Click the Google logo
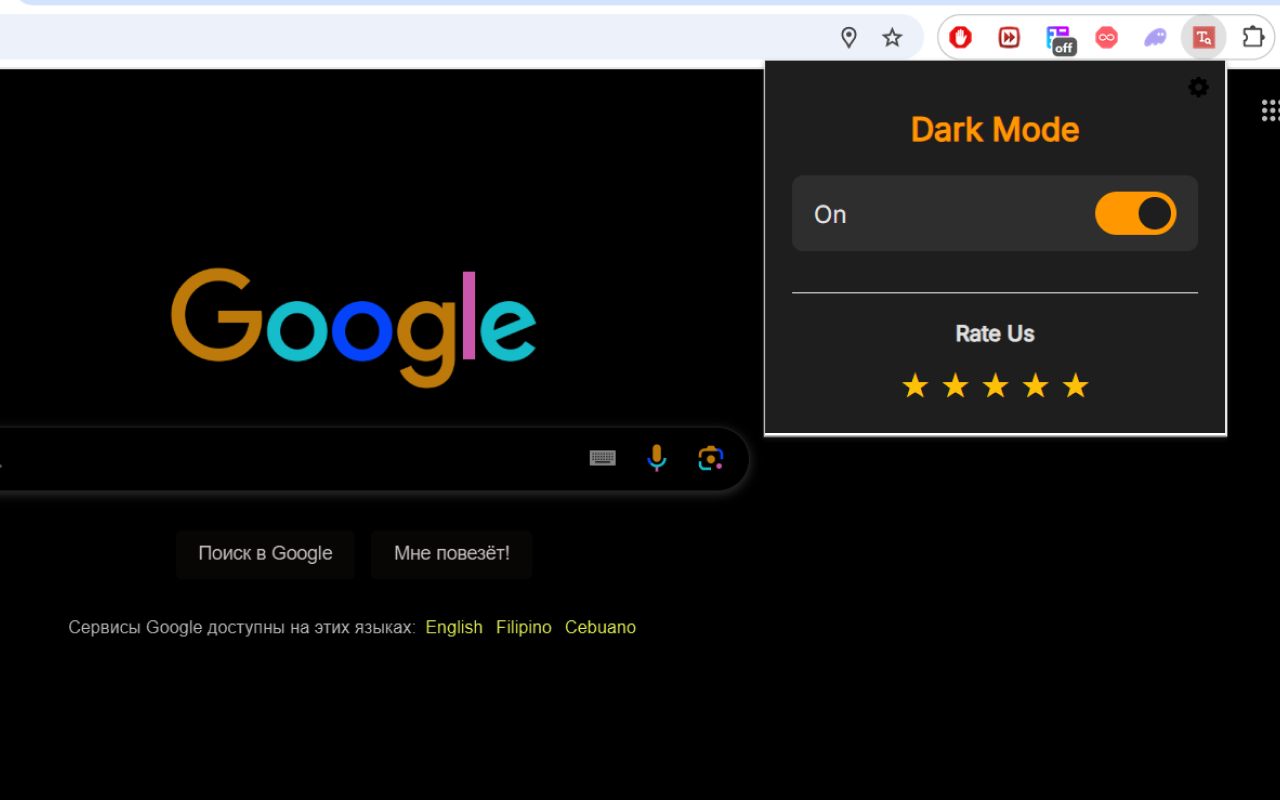Image resolution: width=1280 pixels, height=800 pixels. pyautogui.click(x=354, y=327)
